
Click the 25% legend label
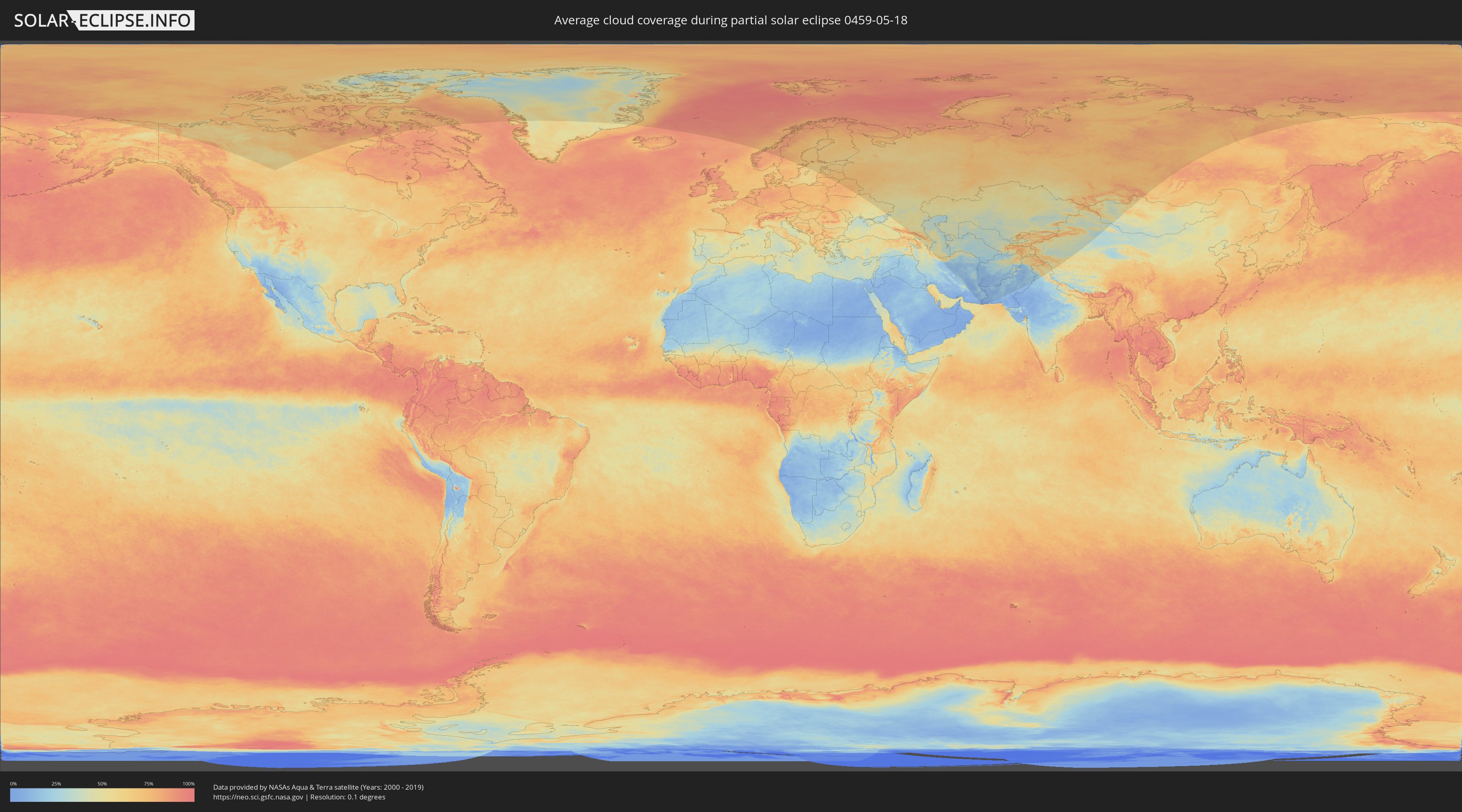point(56,784)
